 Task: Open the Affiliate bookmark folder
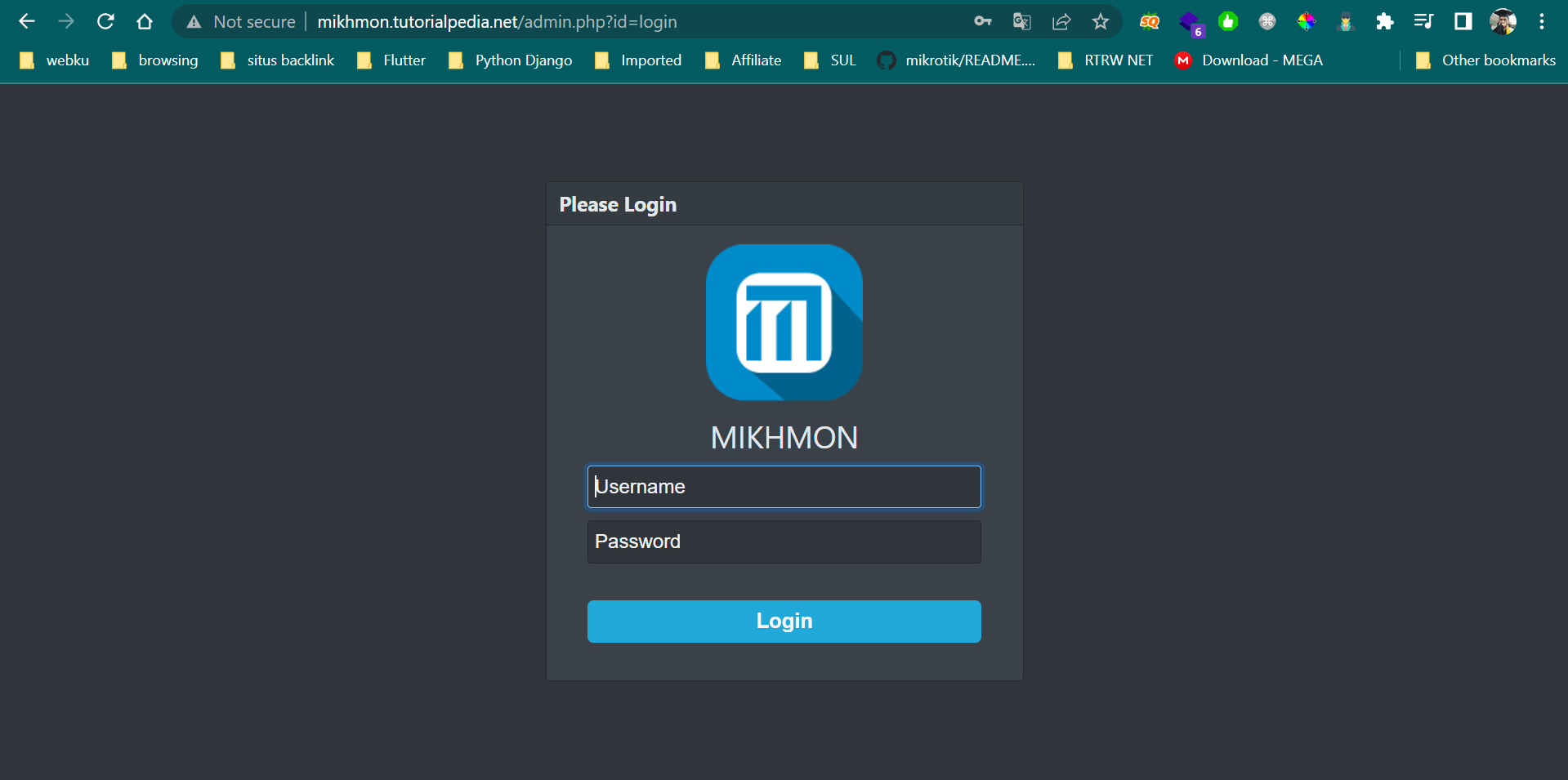point(743,60)
